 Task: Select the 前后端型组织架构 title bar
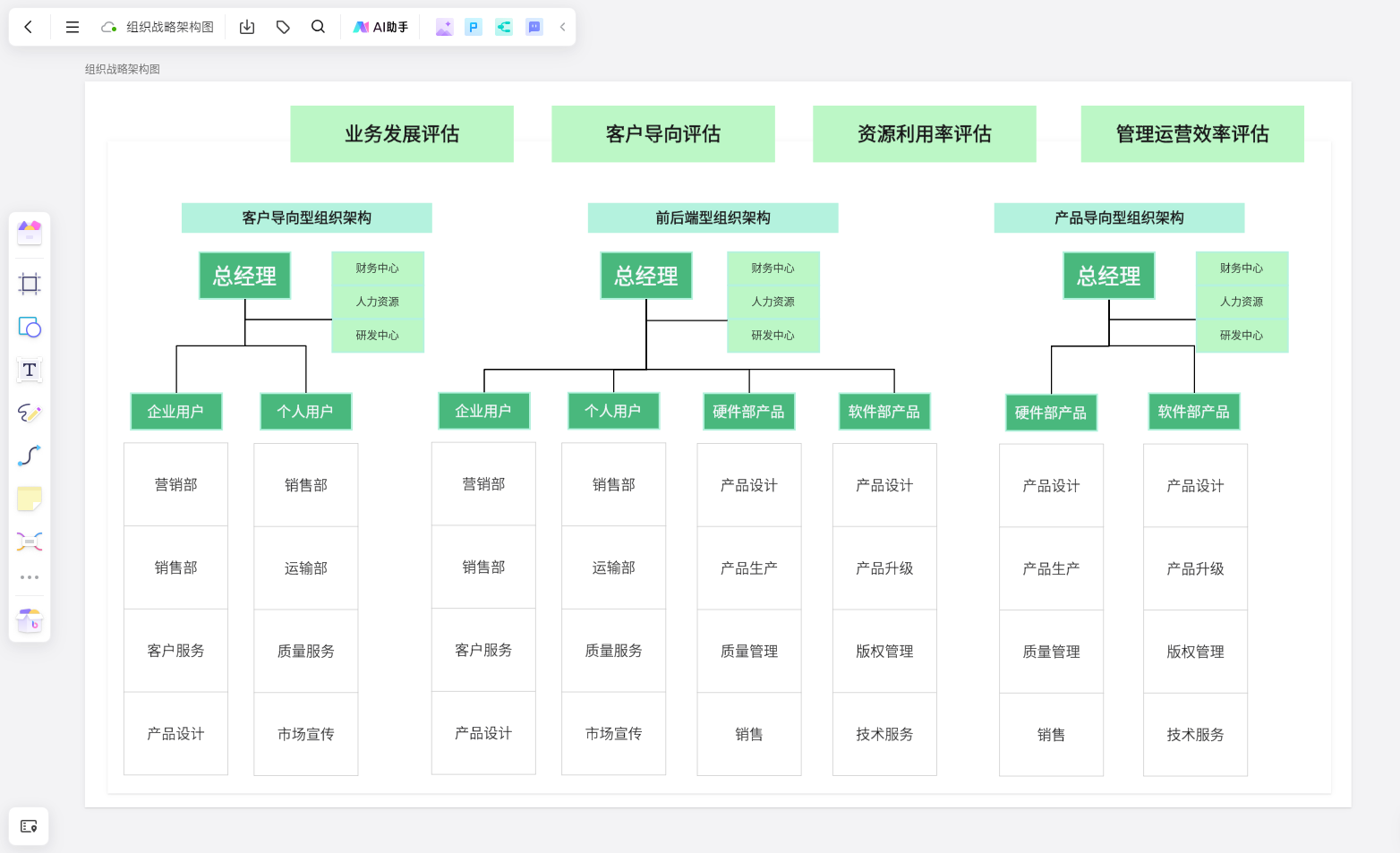pyautogui.click(x=713, y=218)
